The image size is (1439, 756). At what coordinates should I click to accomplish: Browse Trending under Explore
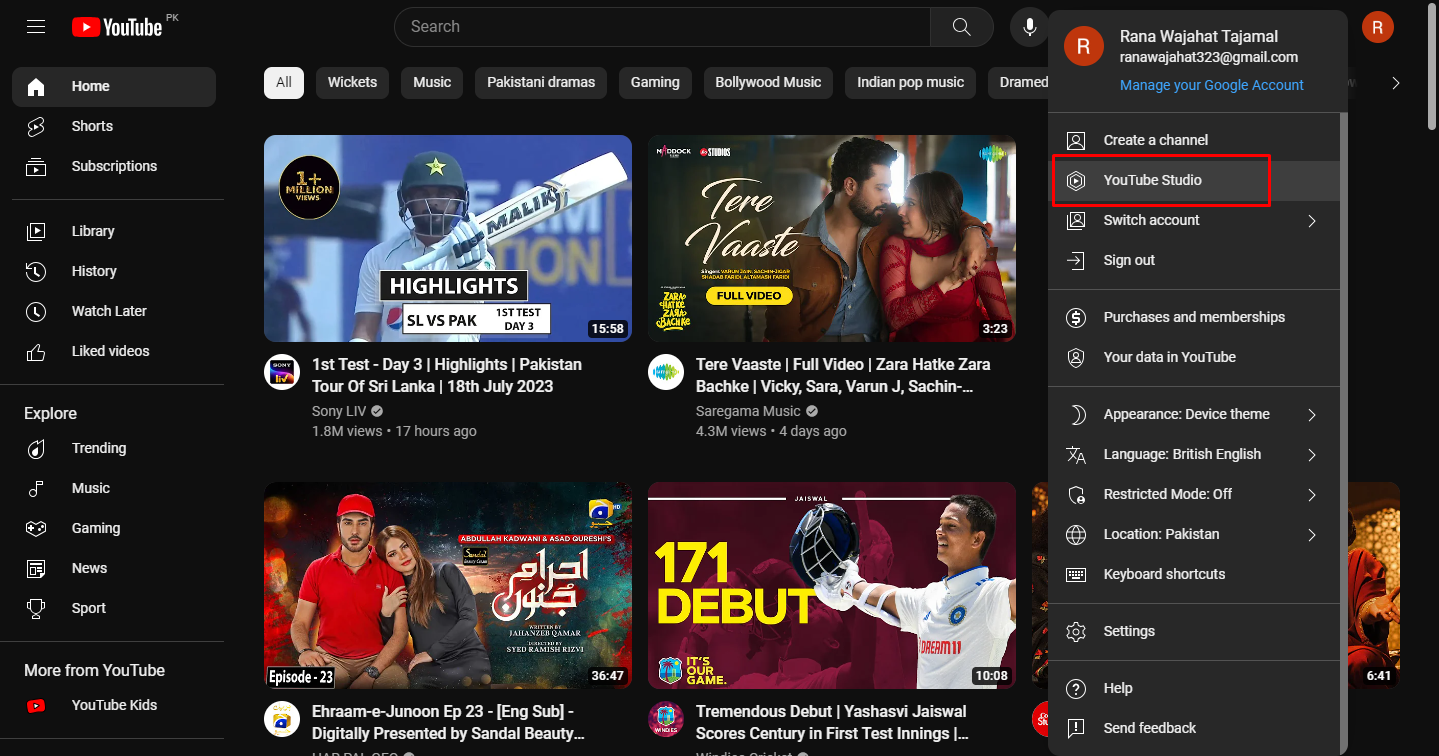click(x=114, y=449)
